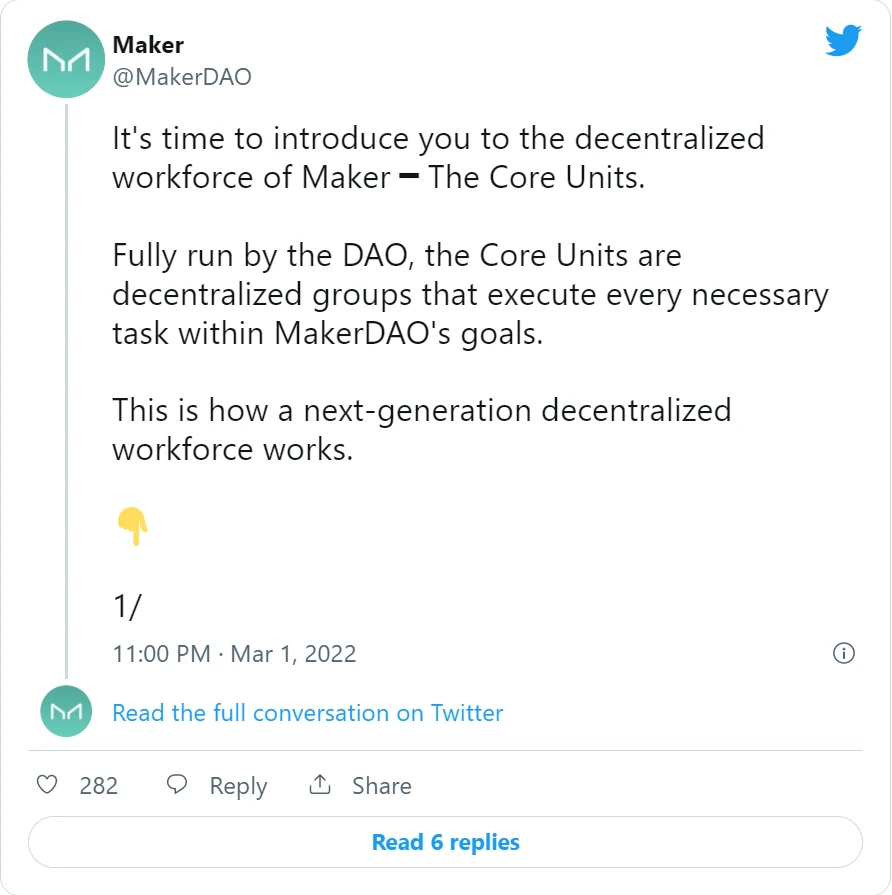Image resolution: width=892 pixels, height=895 pixels.
Task: Click the thread number 1/ text
Action: (127, 606)
